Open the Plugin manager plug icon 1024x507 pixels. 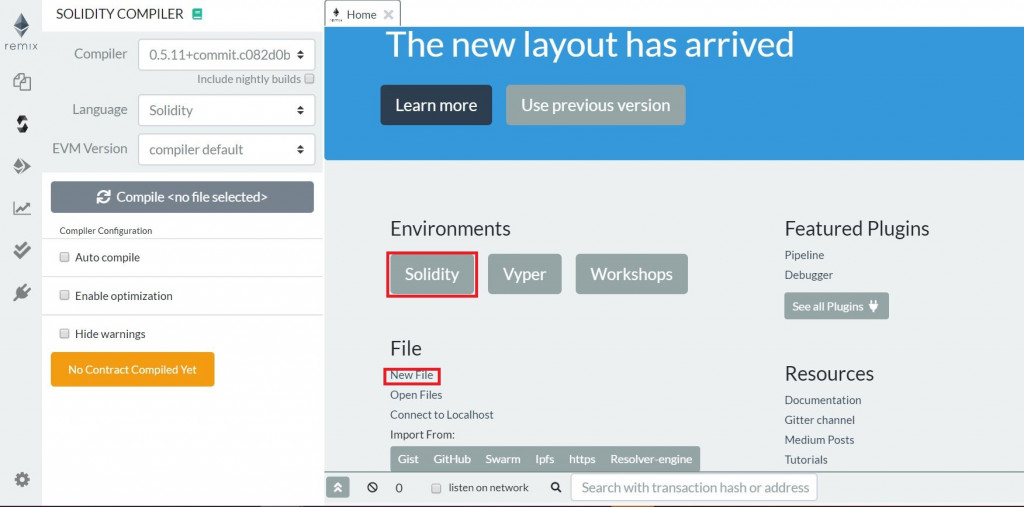pos(22,293)
